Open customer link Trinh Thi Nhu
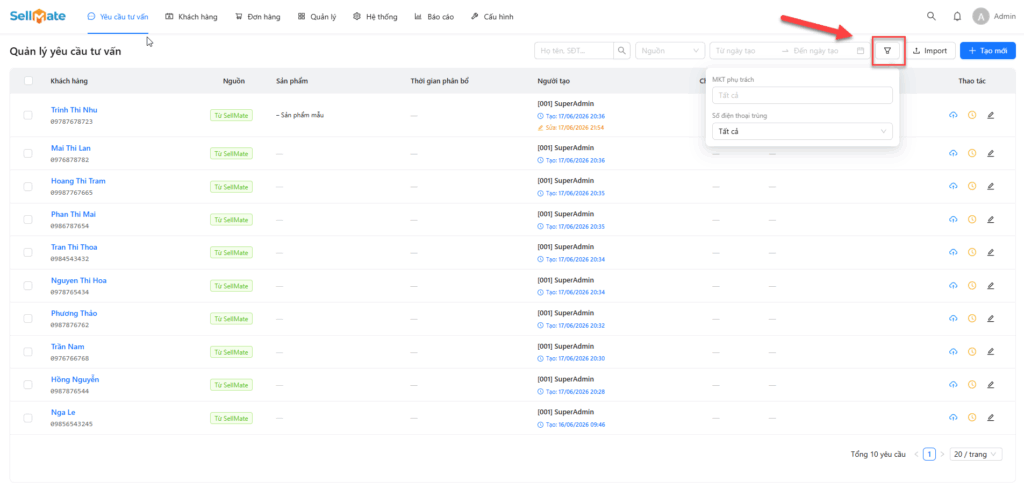This screenshot has height=502, width=1024. [x=74, y=110]
